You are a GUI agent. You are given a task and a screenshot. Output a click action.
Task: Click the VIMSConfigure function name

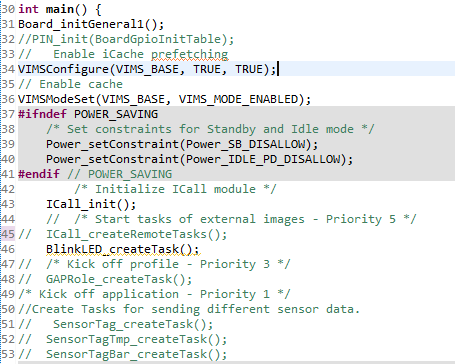click(64, 69)
